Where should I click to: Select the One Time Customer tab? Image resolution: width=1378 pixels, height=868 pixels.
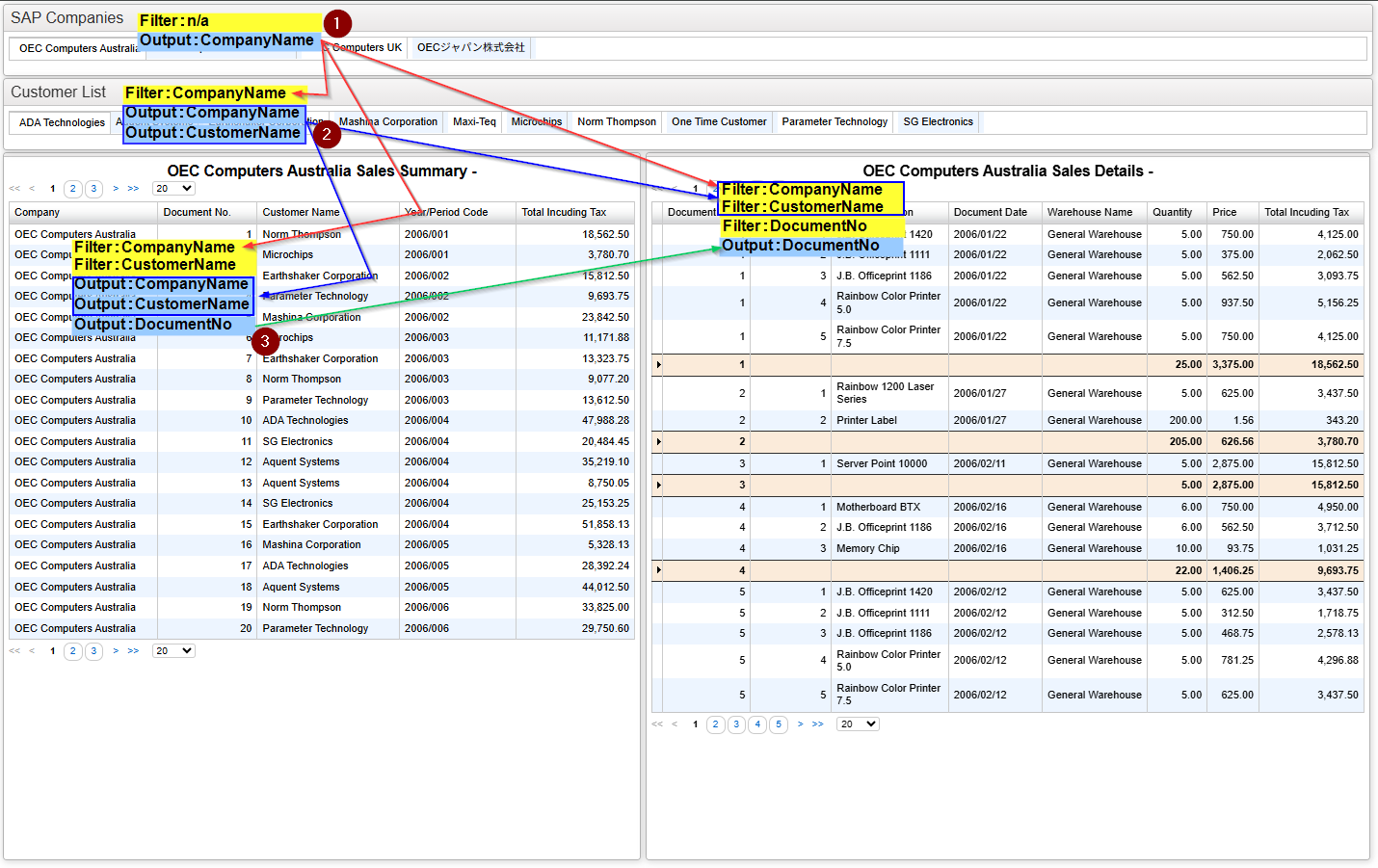719,122
